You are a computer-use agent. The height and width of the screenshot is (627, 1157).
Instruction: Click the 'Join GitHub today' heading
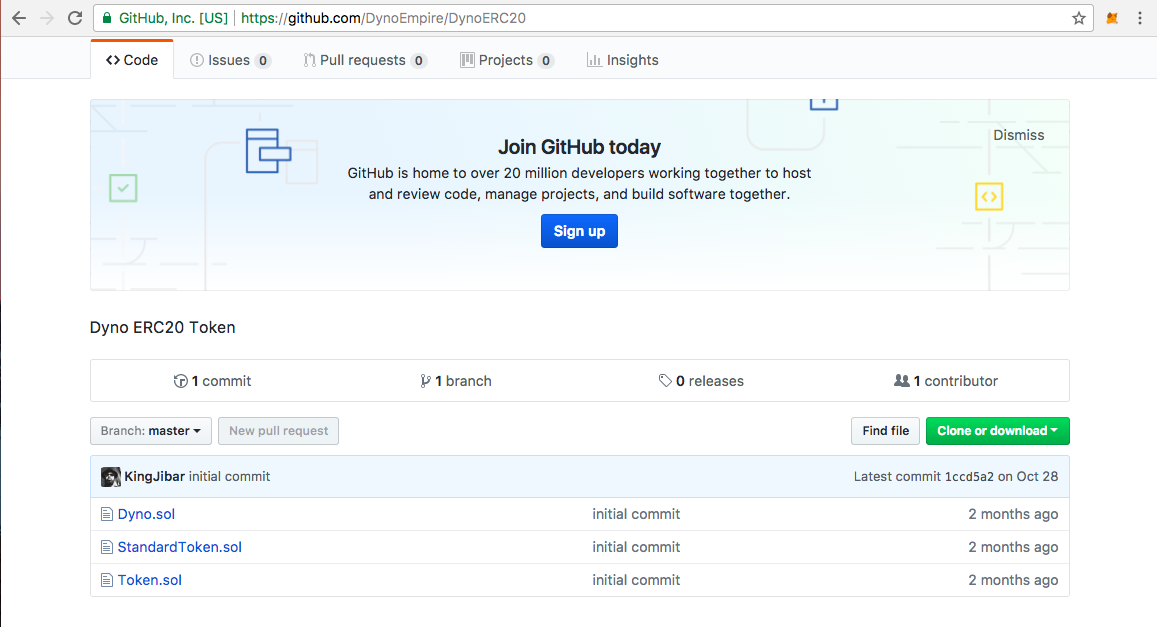(x=579, y=147)
